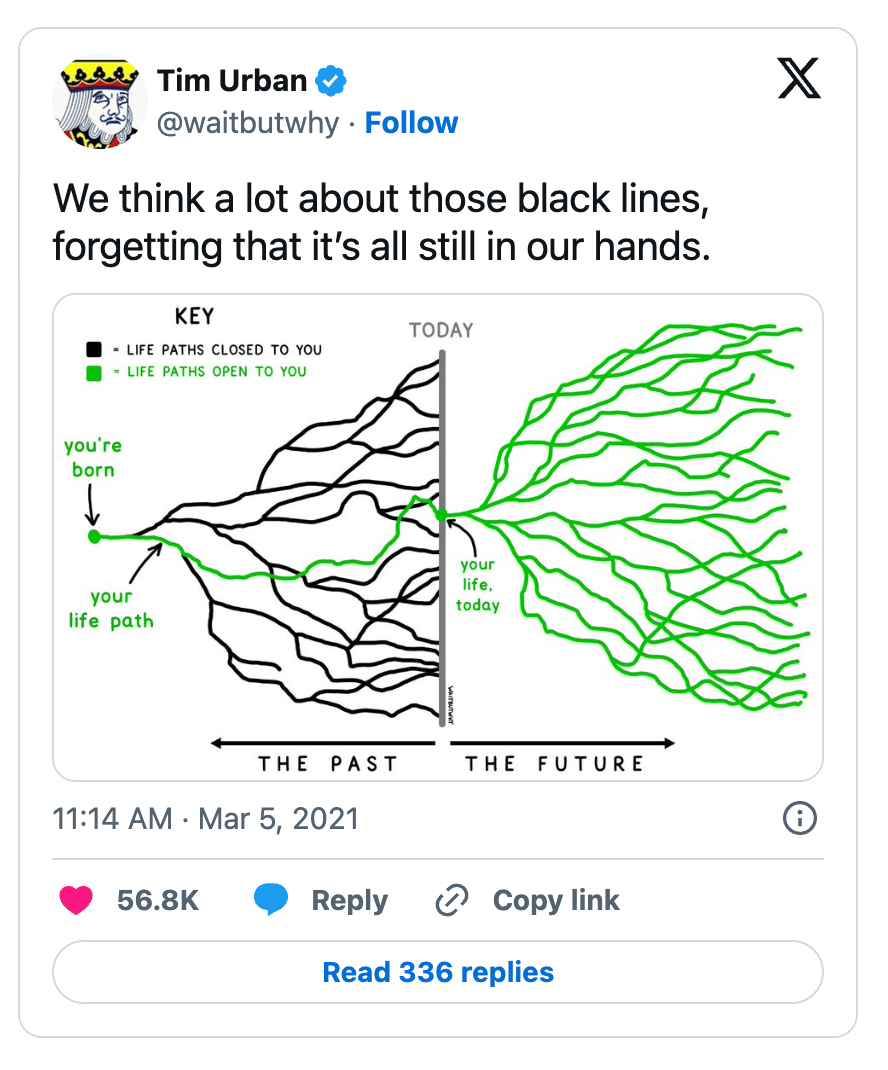Click the black 'life paths closed' key swatch
This screenshot has width=888, height=1070.
click(x=94, y=350)
